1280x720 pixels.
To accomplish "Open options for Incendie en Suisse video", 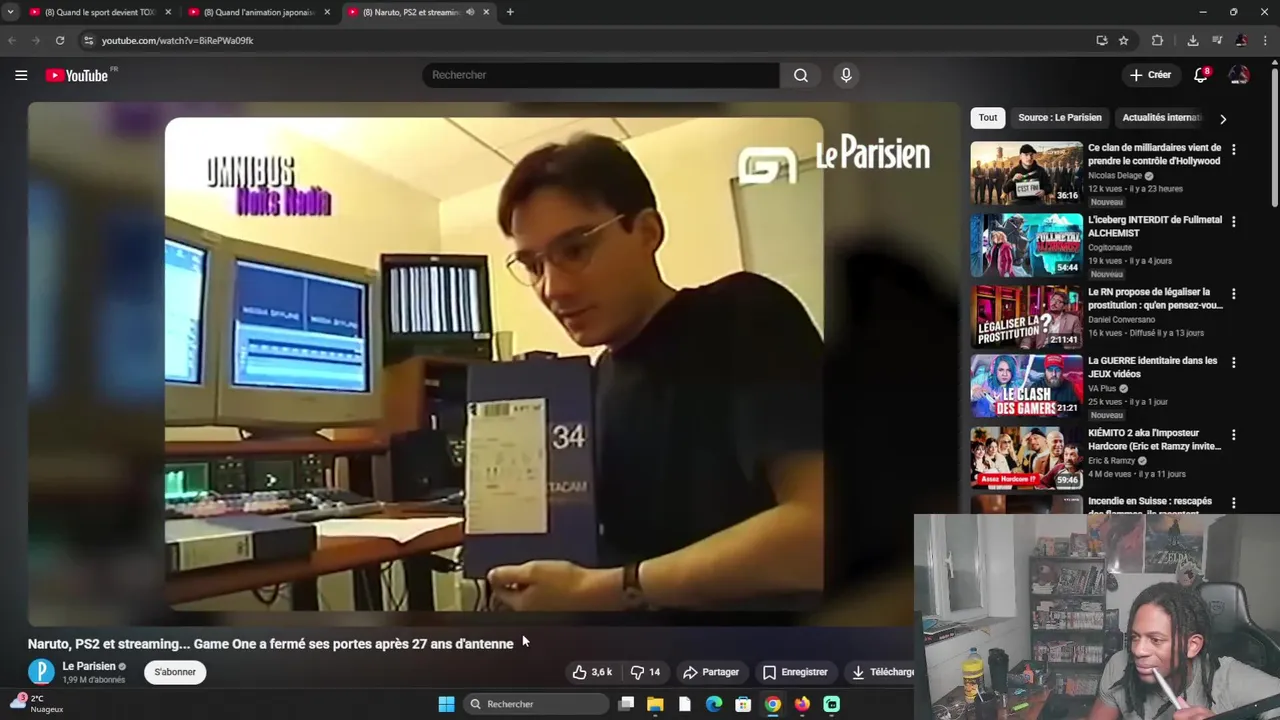I will [1233, 503].
